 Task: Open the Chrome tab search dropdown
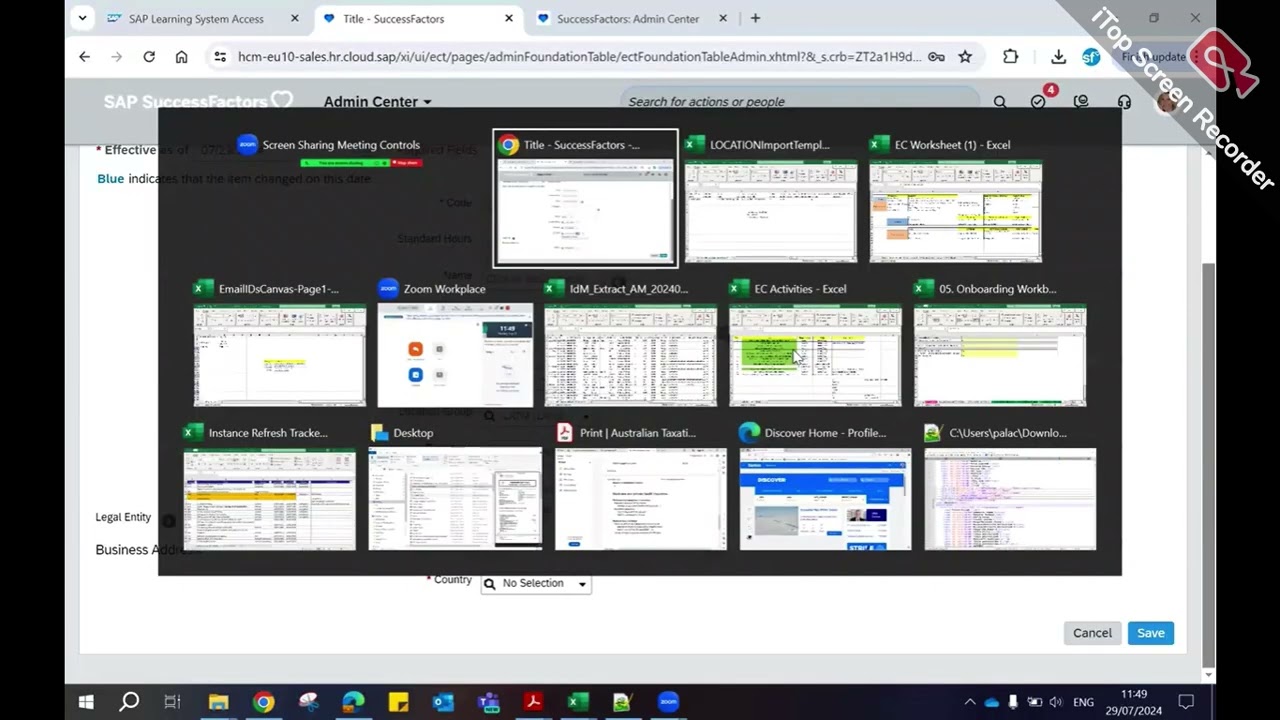83,18
